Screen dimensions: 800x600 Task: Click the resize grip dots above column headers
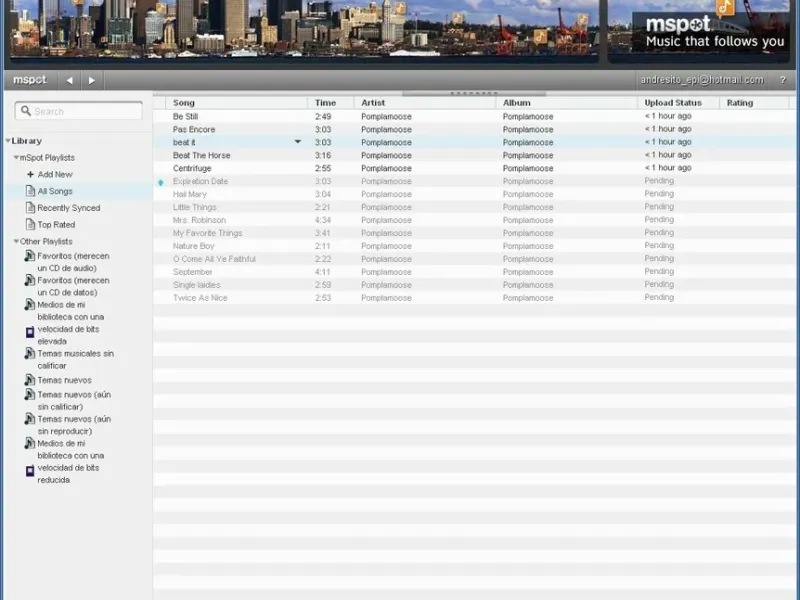click(x=473, y=93)
